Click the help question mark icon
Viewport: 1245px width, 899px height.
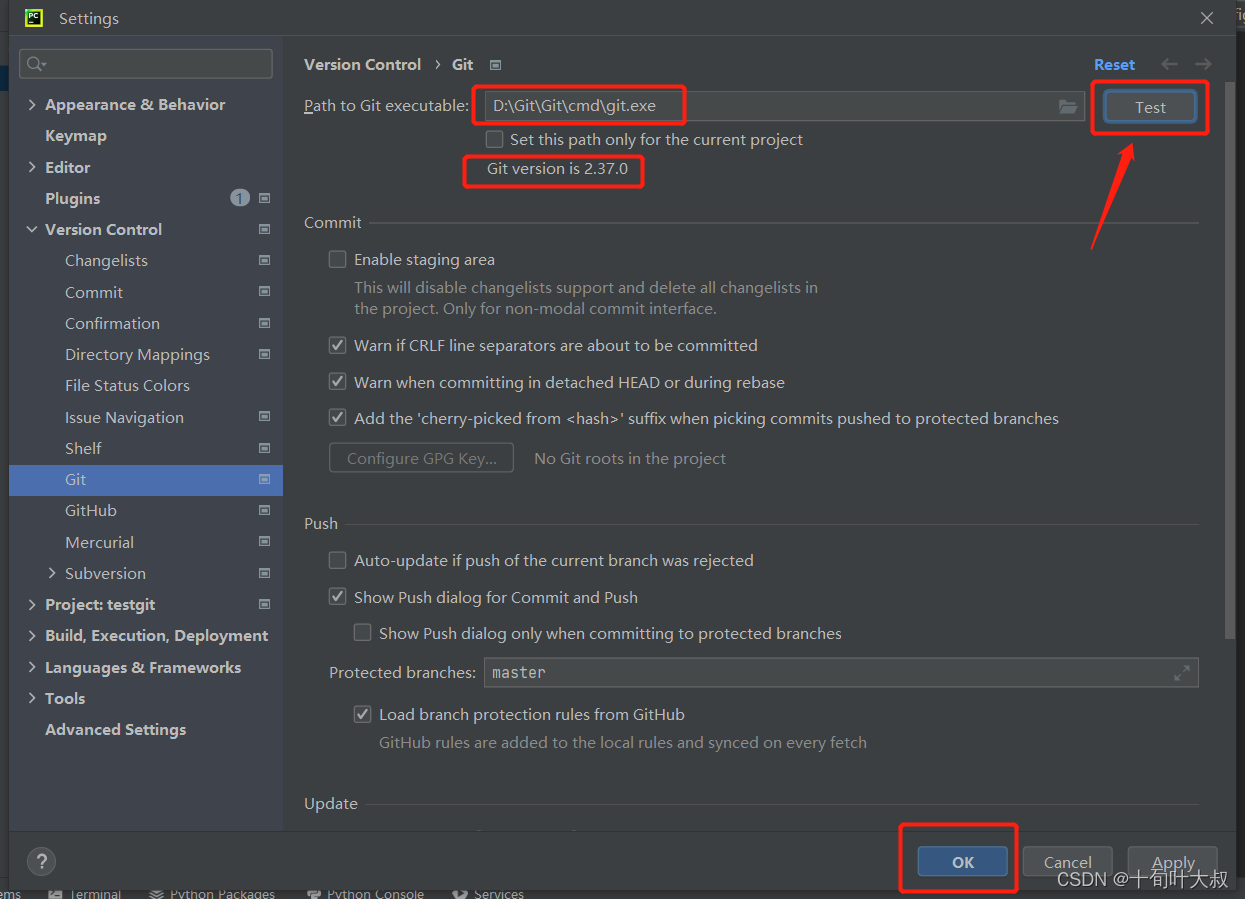41,861
